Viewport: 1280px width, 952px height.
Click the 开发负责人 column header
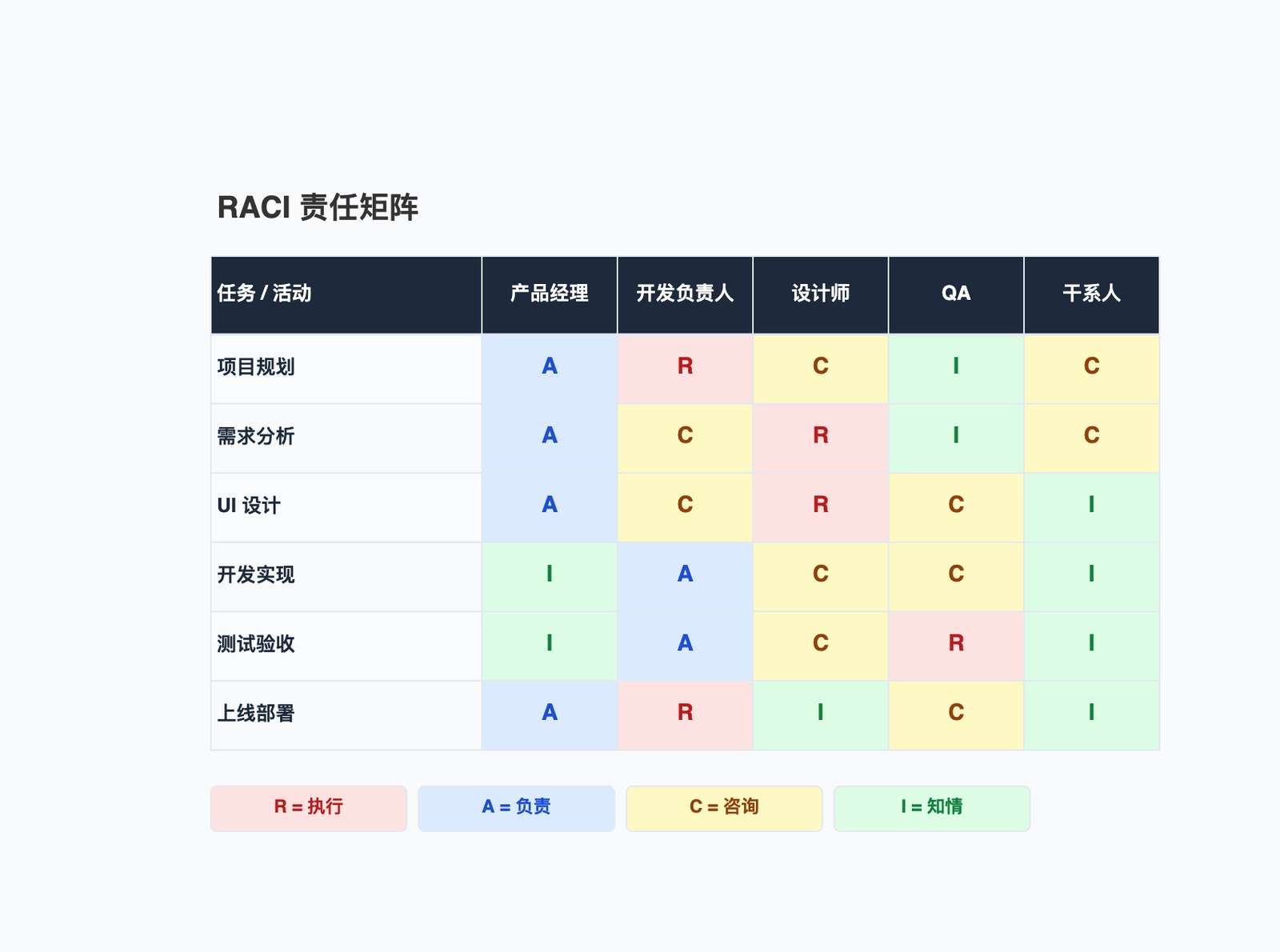685,294
